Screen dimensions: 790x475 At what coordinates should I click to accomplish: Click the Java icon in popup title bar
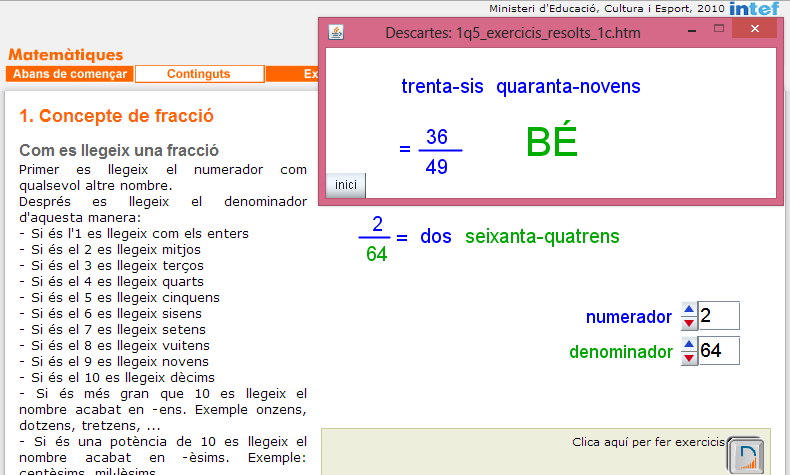click(x=337, y=32)
